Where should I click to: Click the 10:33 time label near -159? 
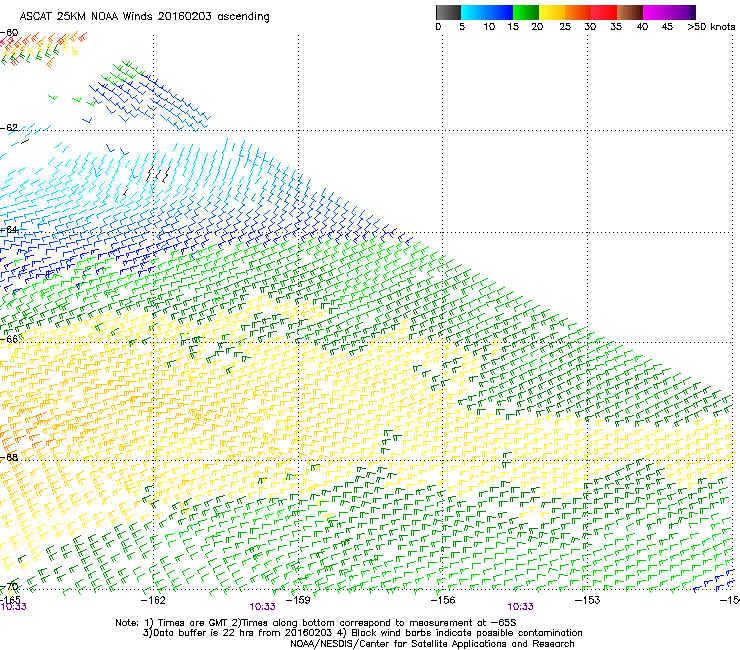coord(262,607)
